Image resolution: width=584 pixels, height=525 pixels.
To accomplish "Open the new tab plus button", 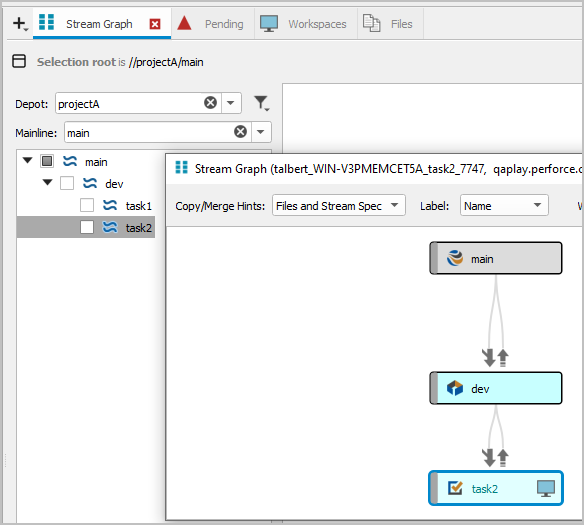I will 20,23.
